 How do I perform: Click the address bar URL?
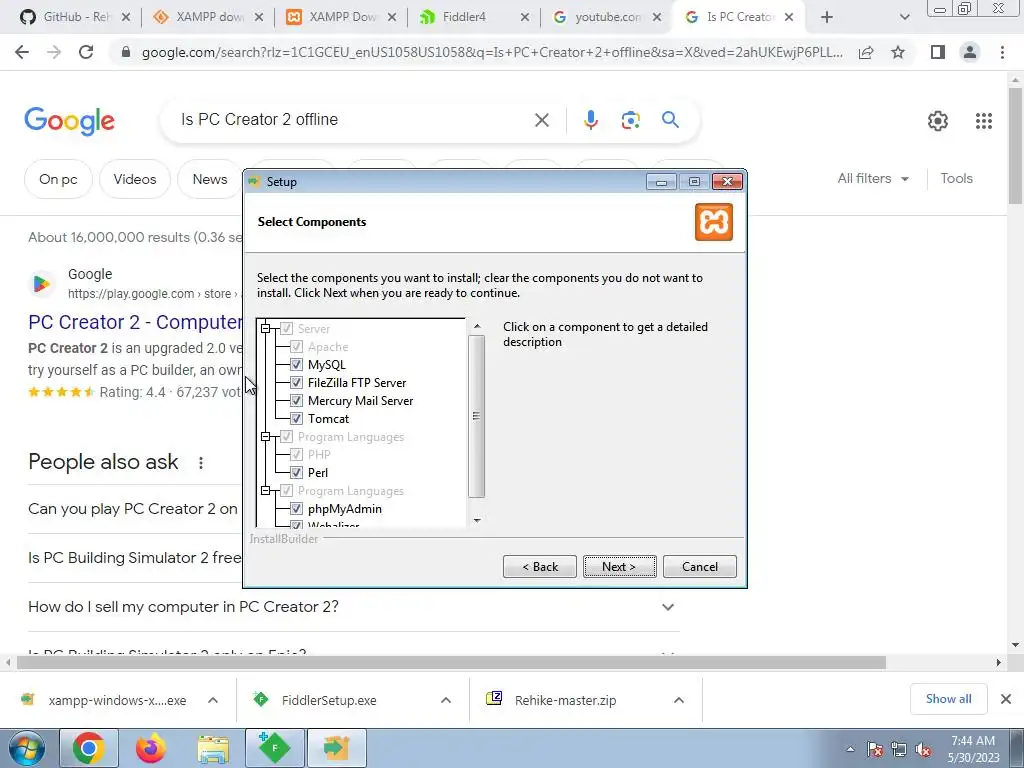(492, 53)
